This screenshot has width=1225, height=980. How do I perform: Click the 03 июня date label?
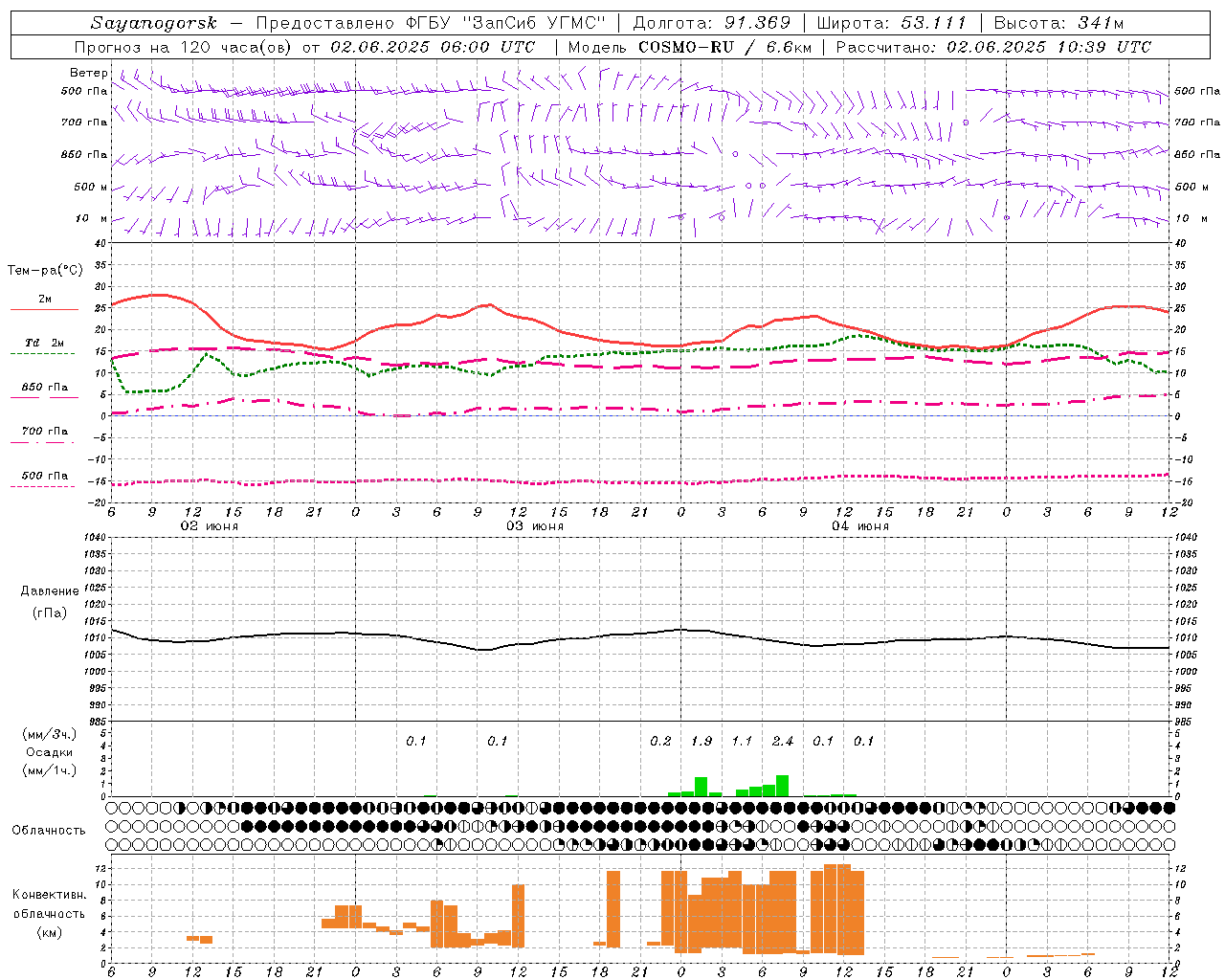[535, 526]
